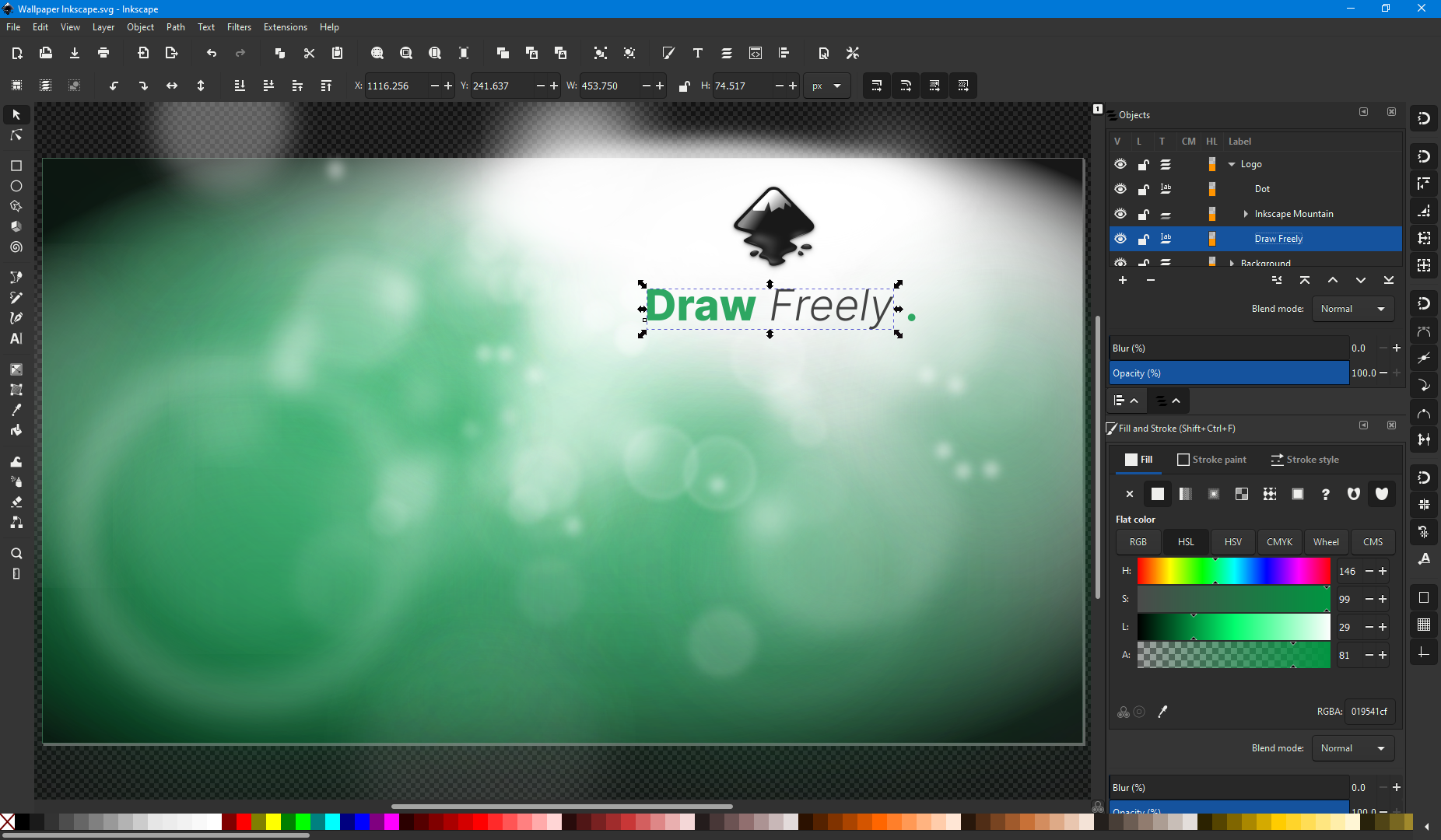Select the RGB color mode button
This screenshot has width=1441, height=840.
1138,542
